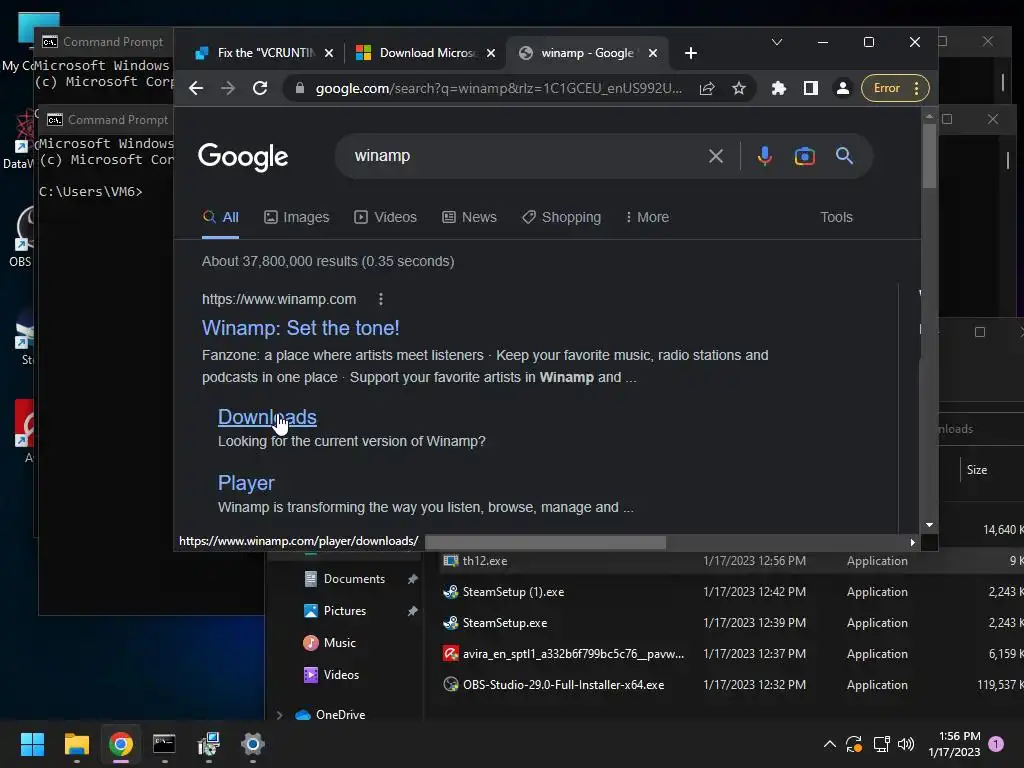Viewport: 1024px width, 768px height.
Task: Click the address bar URL
Action: tap(498, 88)
